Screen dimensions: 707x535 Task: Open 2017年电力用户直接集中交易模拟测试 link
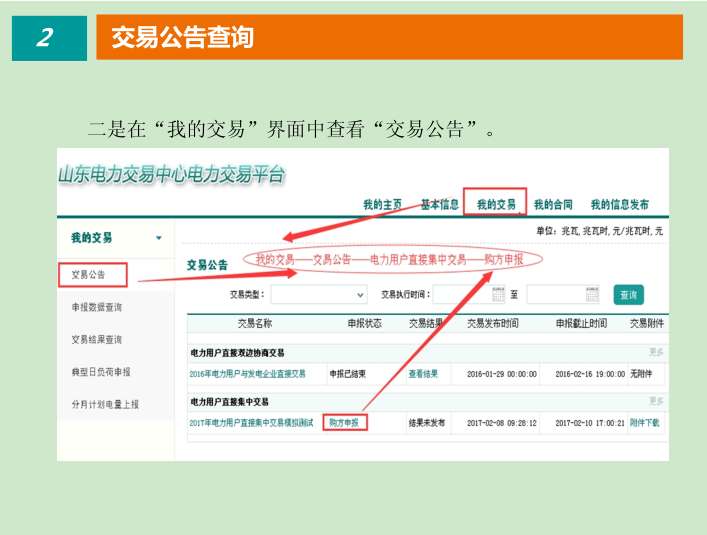click(251, 423)
